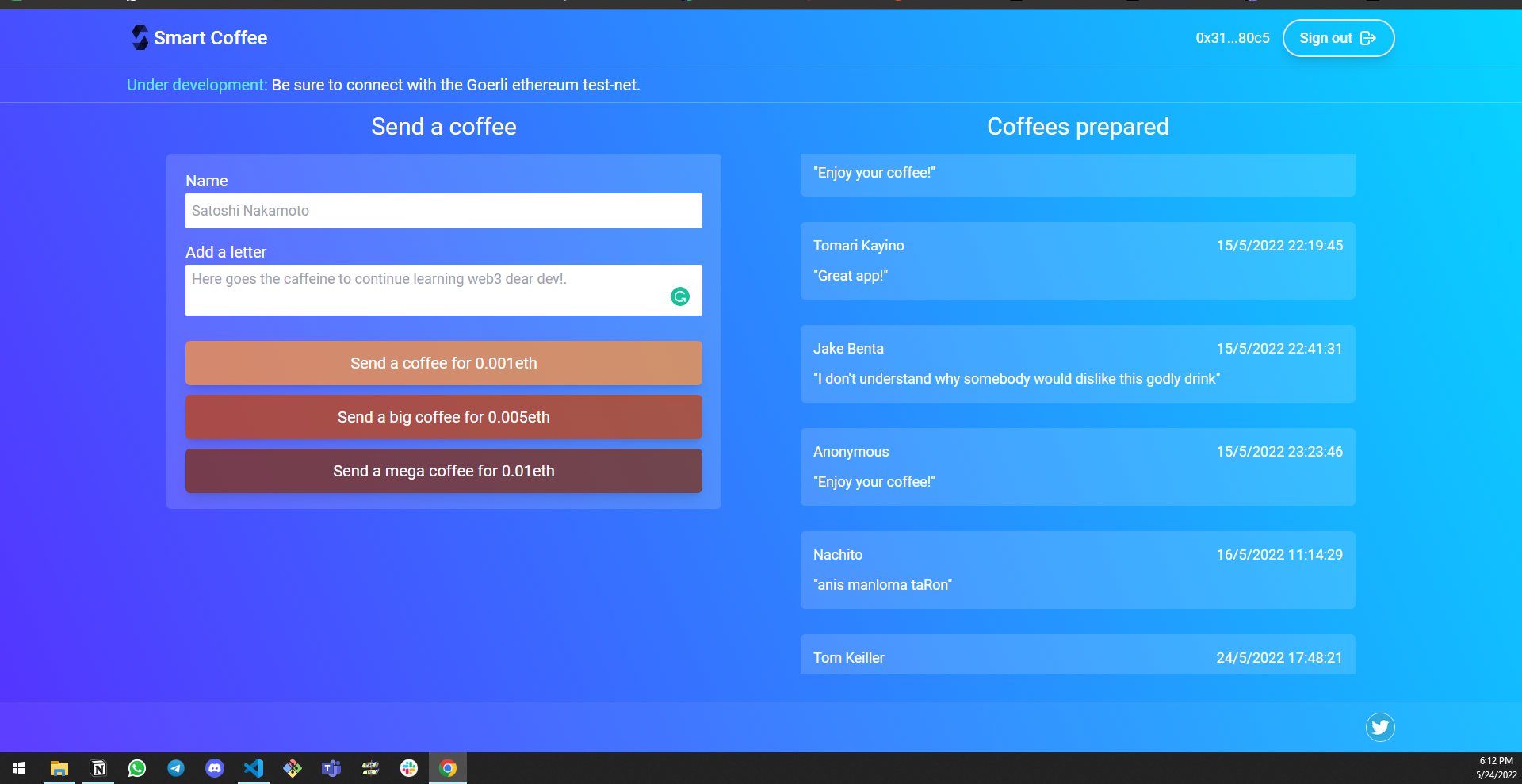The width and height of the screenshot is (1522, 784).
Task: Click Send a big coffee for 0.005eth
Action: (x=443, y=416)
